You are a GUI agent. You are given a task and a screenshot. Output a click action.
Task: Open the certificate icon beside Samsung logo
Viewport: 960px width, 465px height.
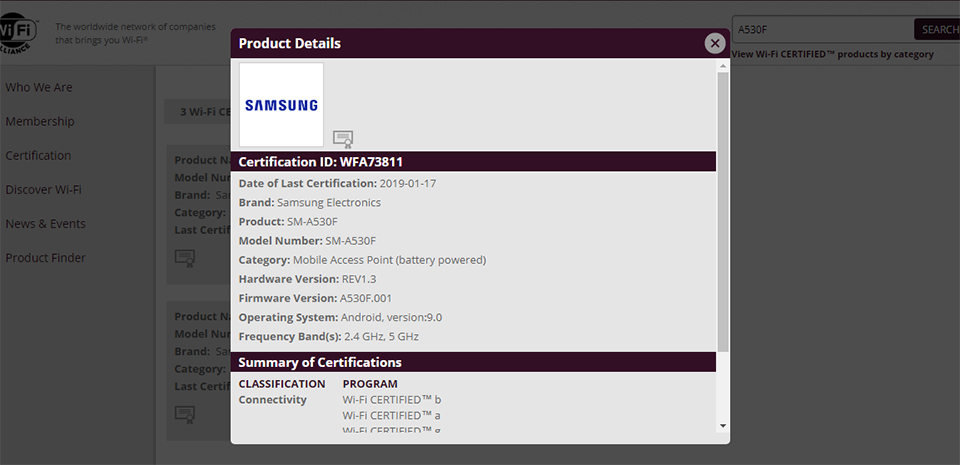(343, 139)
